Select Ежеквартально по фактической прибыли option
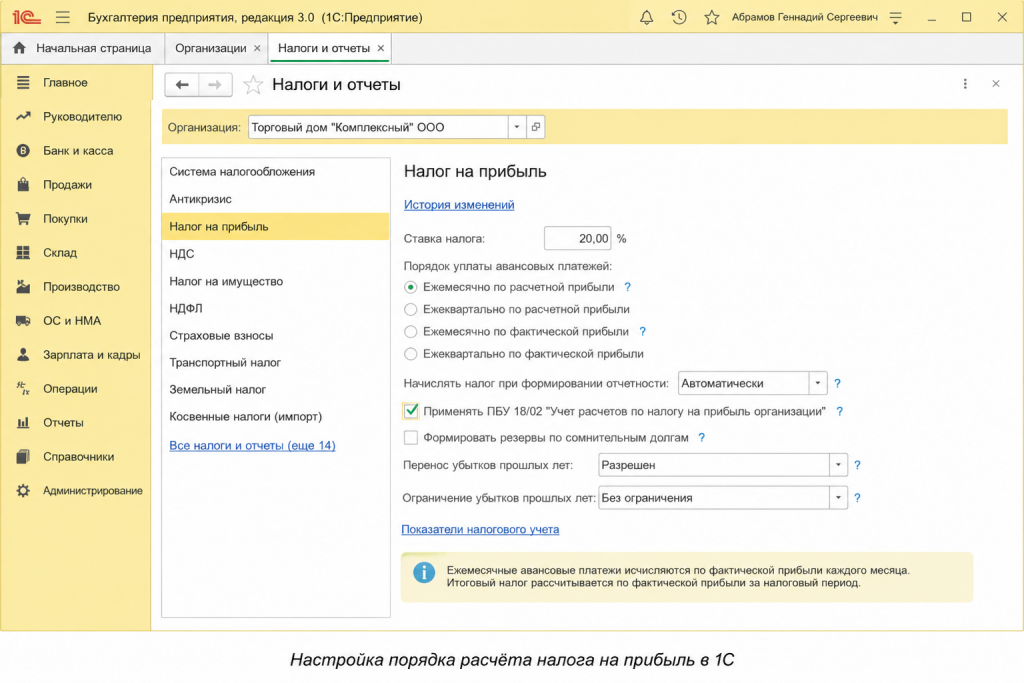 click(411, 354)
